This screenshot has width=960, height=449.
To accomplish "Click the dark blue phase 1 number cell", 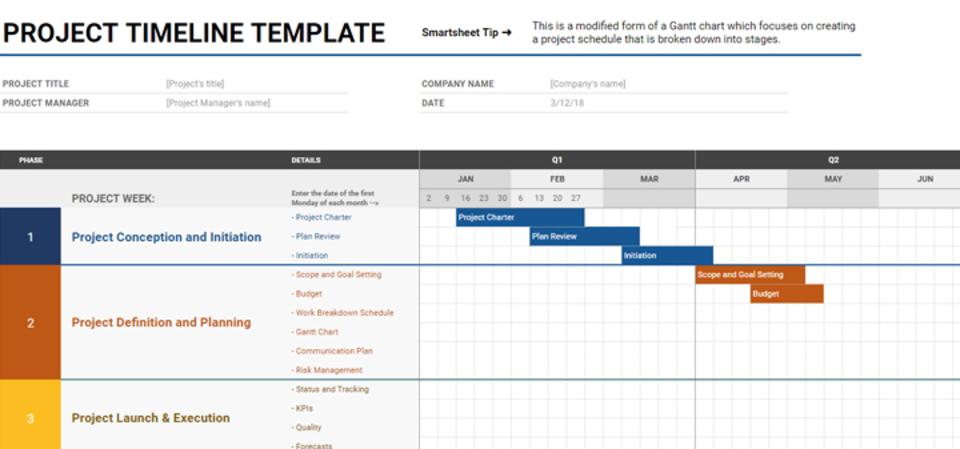I will coord(30,237).
